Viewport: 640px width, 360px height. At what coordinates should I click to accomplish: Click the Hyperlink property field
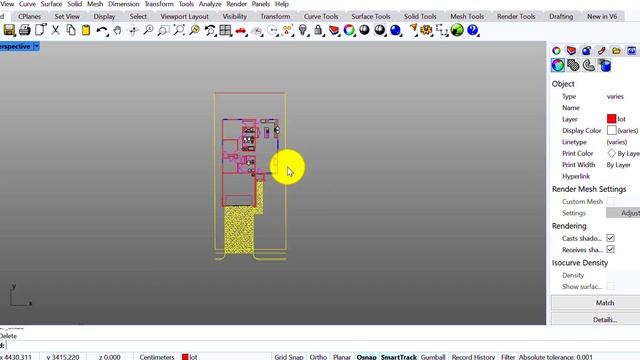622,176
